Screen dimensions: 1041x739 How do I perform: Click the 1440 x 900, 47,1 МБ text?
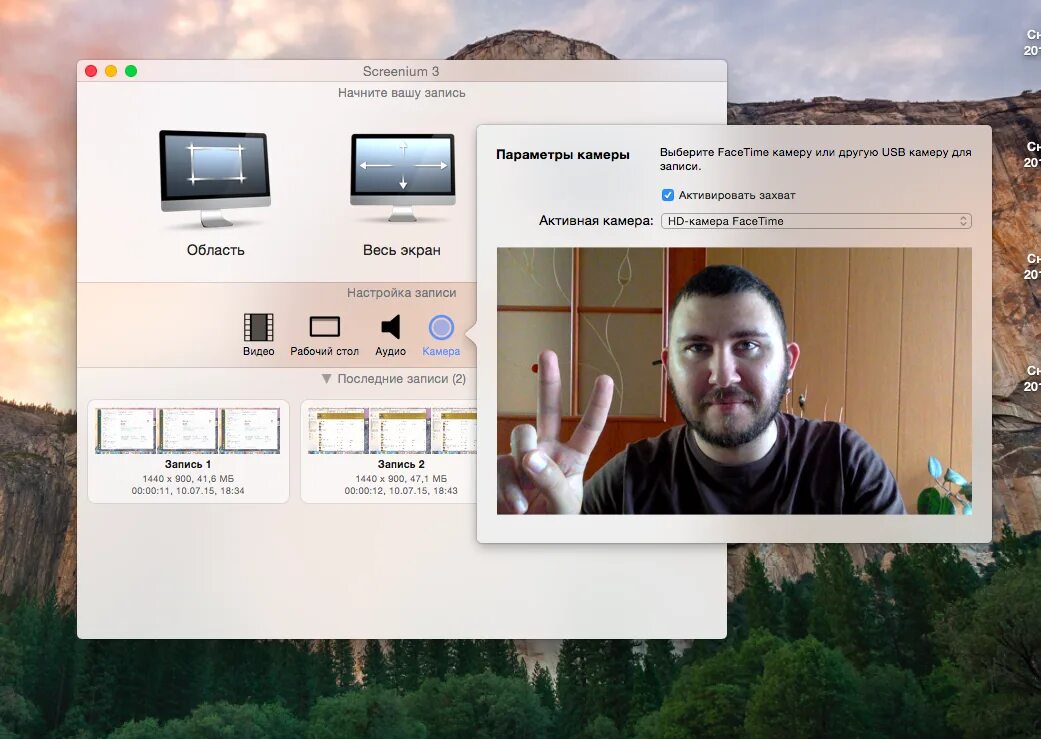[x=401, y=479]
